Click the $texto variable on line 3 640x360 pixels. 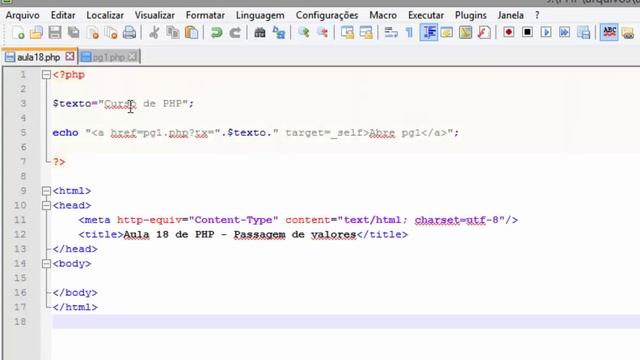72,104
